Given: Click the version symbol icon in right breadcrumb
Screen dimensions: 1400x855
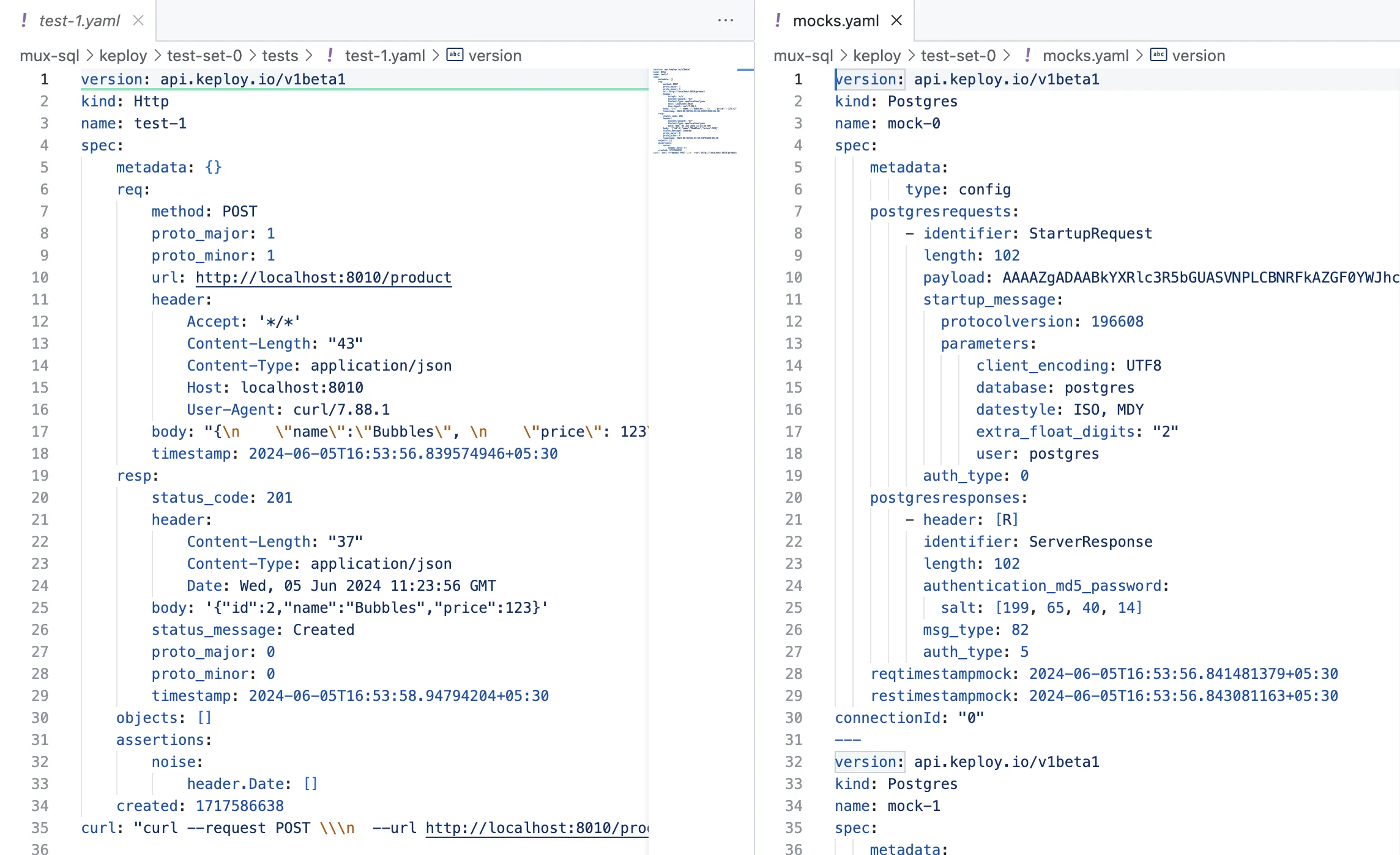Looking at the screenshot, I should (x=1159, y=54).
